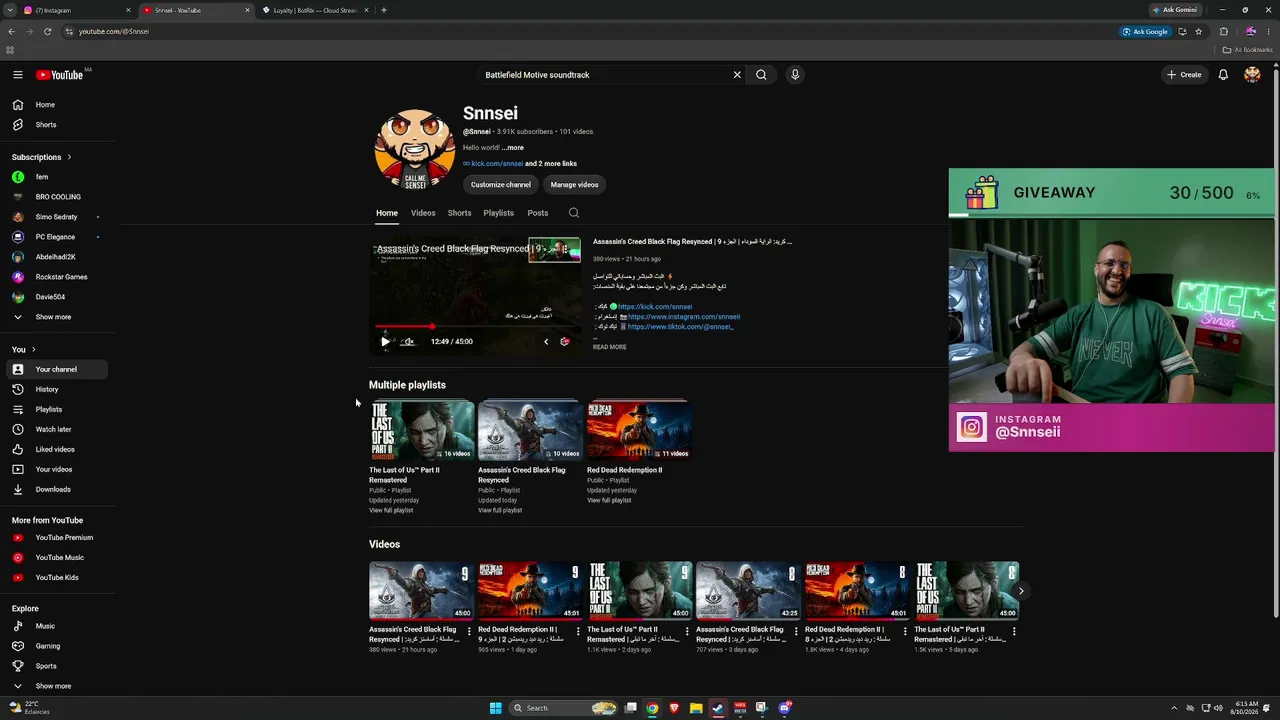This screenshot has width=1280, height=720.
Task: Open Steam from the taskbar
Action: tap(718, 708)
